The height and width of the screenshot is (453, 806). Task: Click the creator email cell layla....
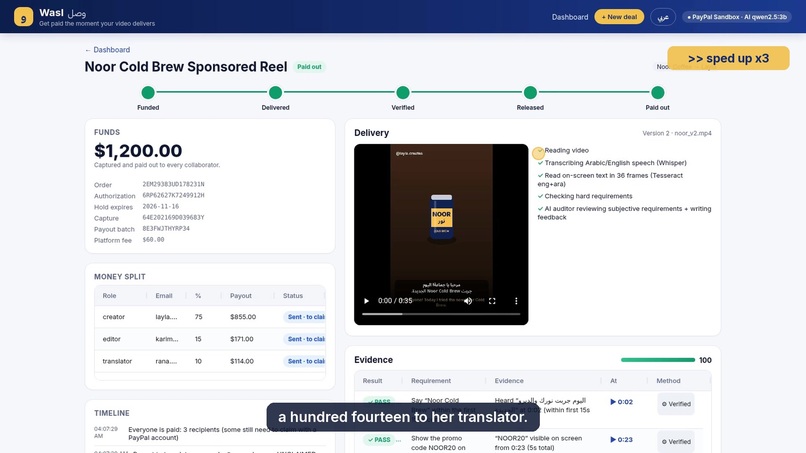(166, 317)
